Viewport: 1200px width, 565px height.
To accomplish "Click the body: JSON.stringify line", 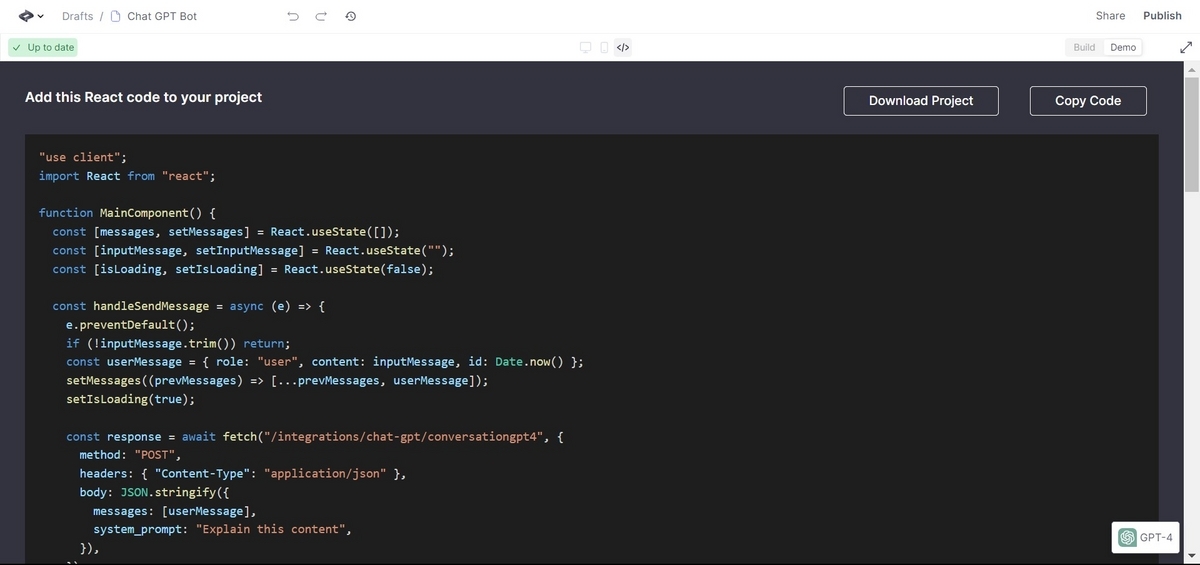I will 154,492.
